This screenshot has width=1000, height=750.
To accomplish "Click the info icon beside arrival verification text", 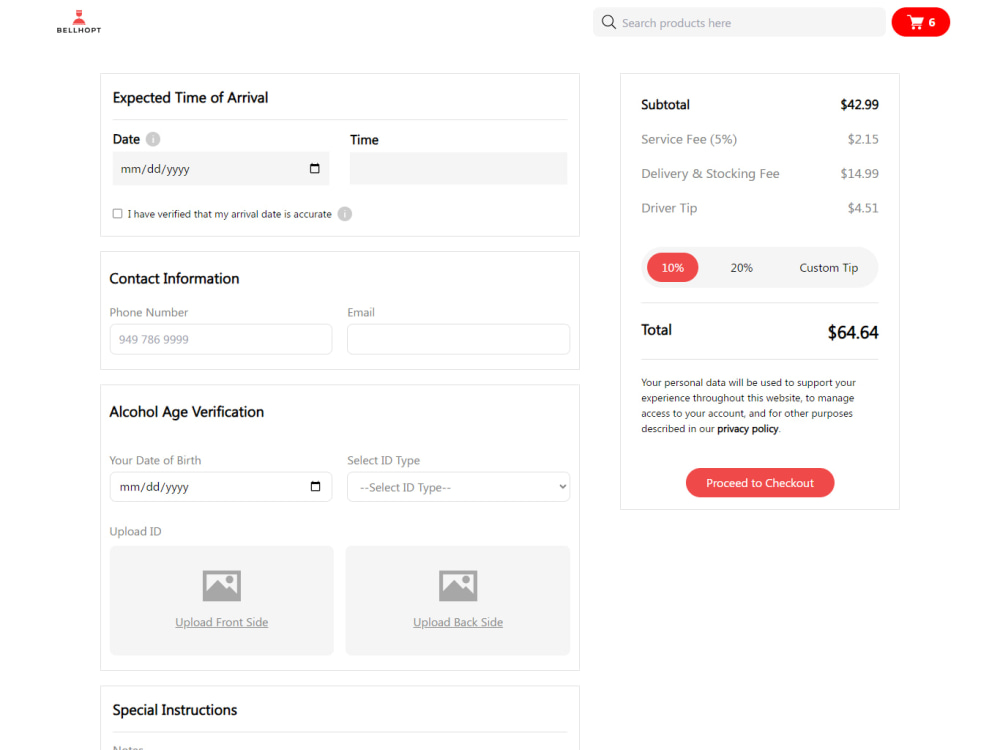I will click(x=344, y=213).
